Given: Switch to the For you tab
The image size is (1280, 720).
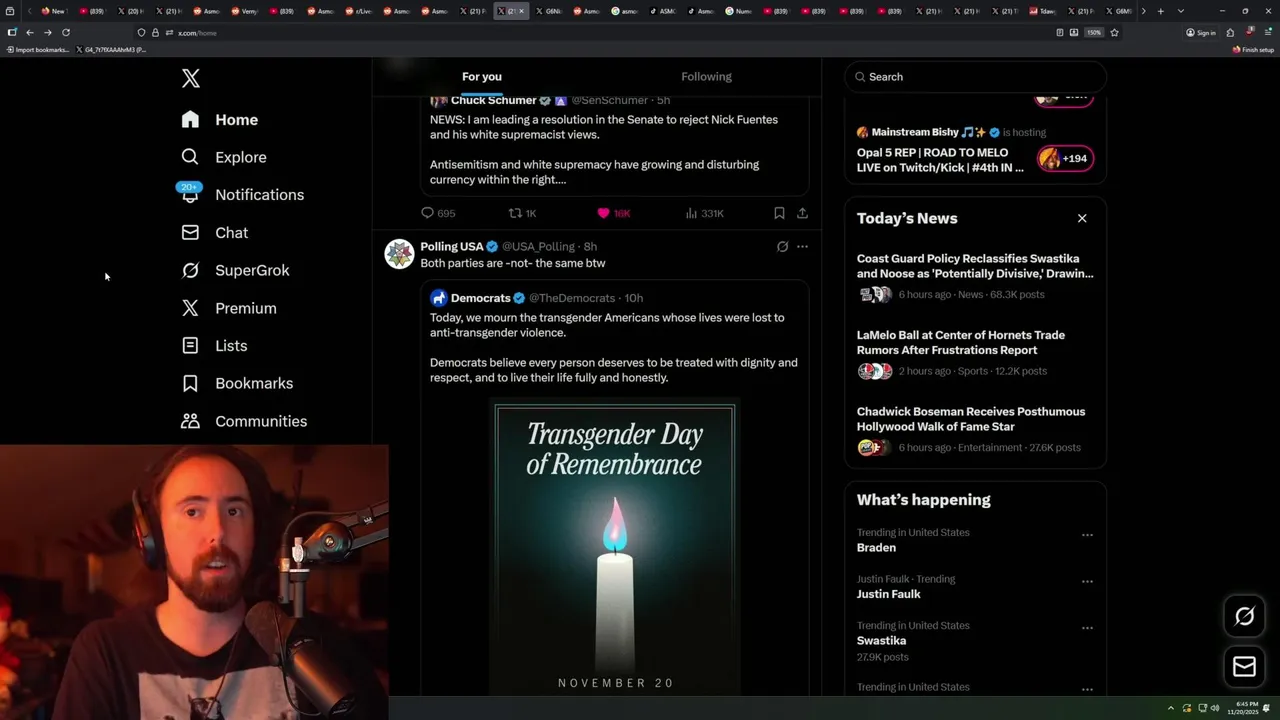Looking at the screenshot, I should coord(482,77).
